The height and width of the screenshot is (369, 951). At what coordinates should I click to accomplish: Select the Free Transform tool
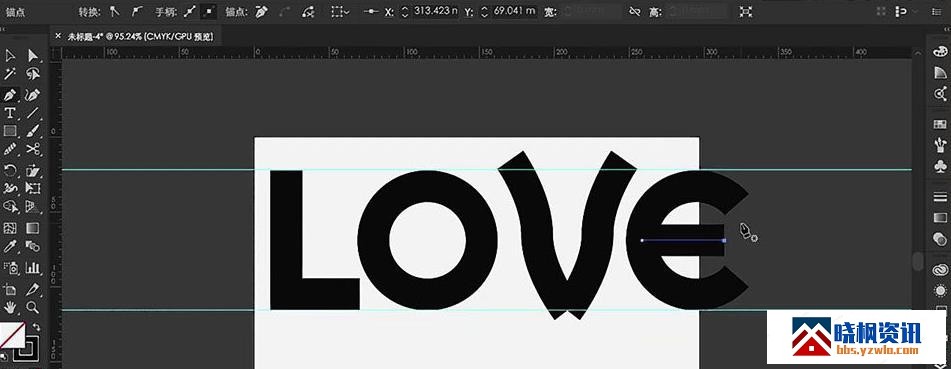(x=33, y=188)
